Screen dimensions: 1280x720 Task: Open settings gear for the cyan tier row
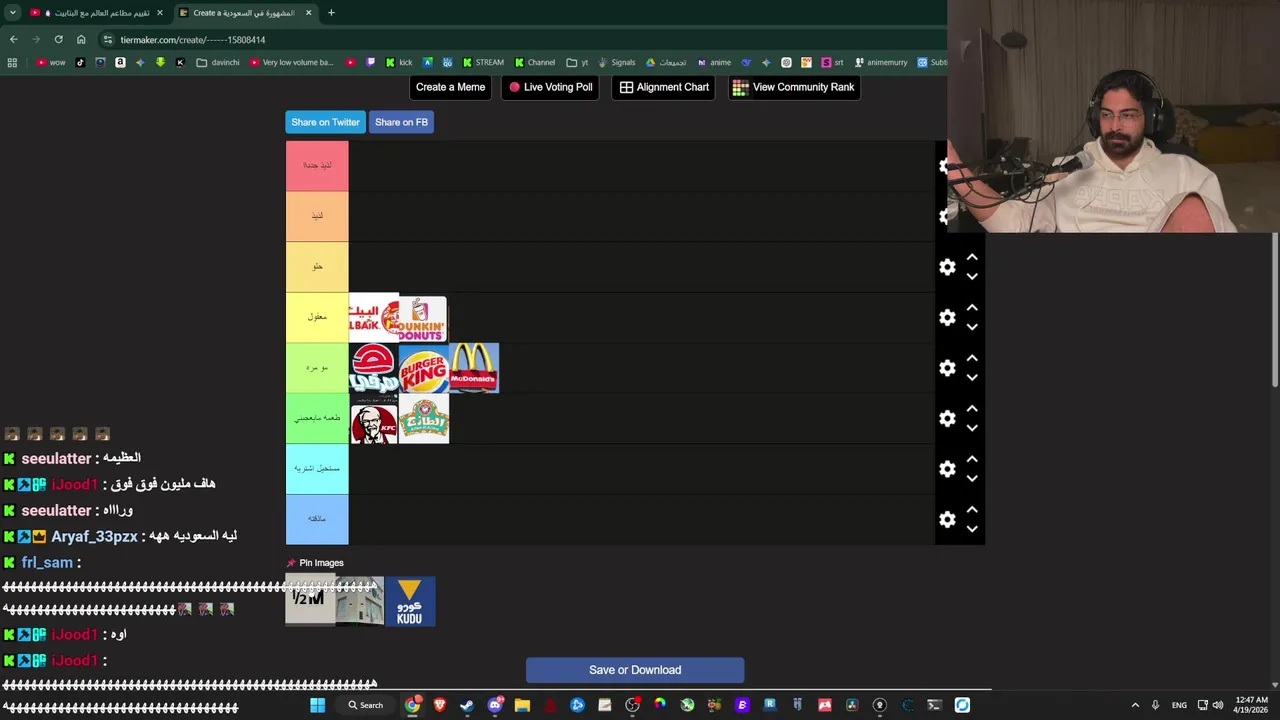click(947, 469)
